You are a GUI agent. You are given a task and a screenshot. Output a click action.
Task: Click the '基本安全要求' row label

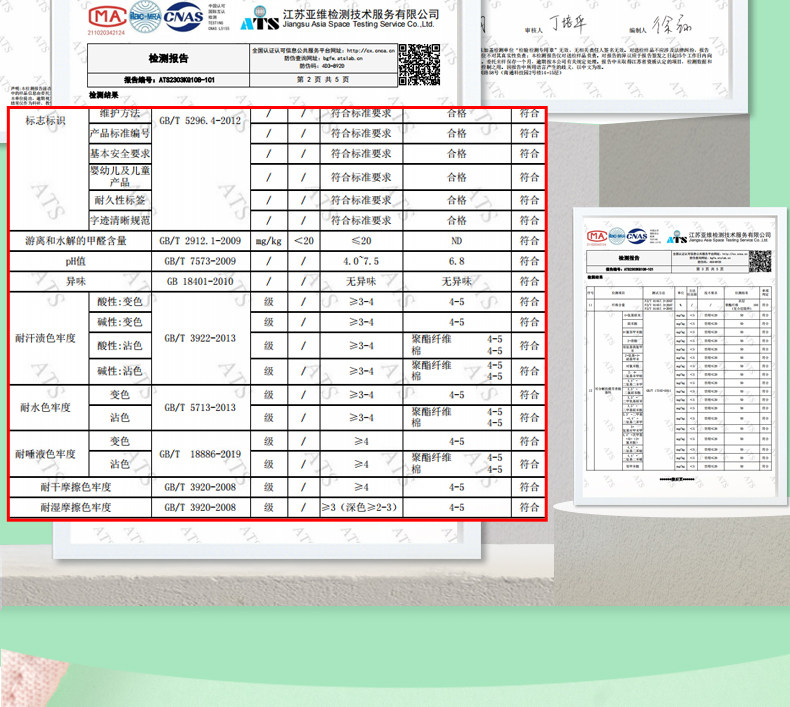click(120, 154)
